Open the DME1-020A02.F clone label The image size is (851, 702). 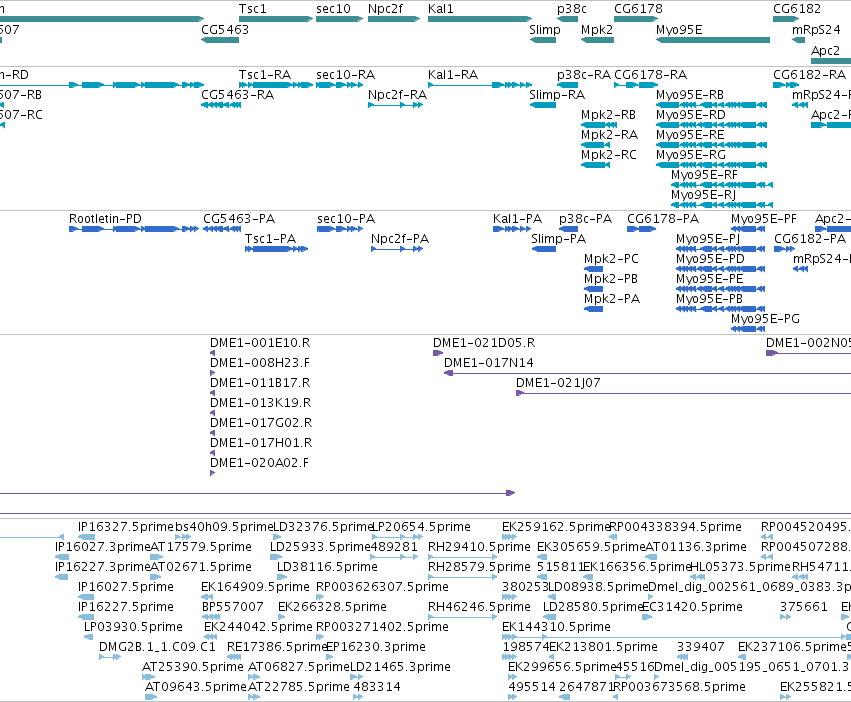pos(259,463)
